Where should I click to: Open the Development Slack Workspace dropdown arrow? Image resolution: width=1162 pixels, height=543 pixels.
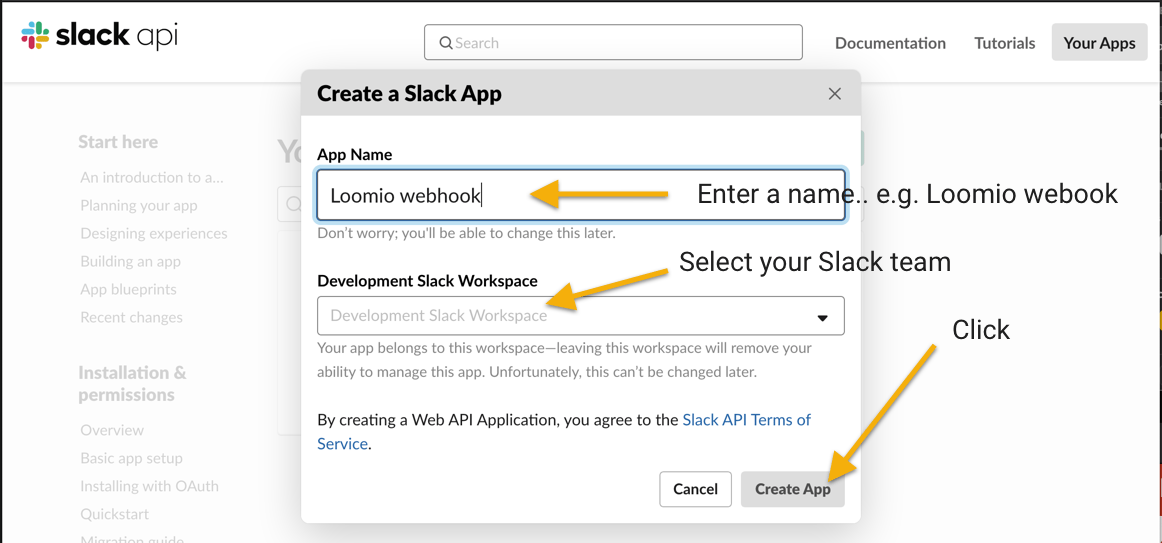click(822, 317)
